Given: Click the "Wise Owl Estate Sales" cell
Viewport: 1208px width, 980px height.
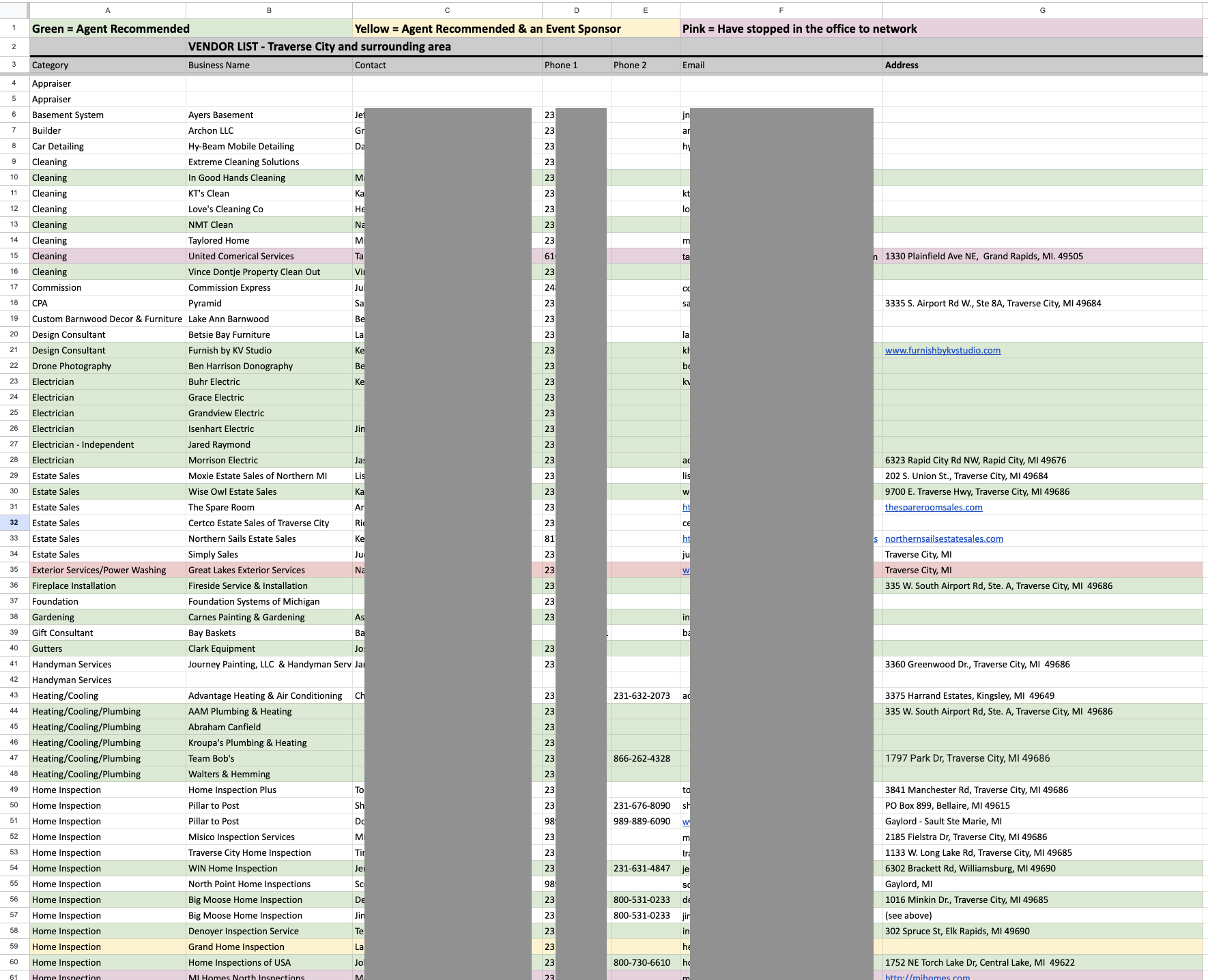Looking at the screenshot, I should coord(269,491).
